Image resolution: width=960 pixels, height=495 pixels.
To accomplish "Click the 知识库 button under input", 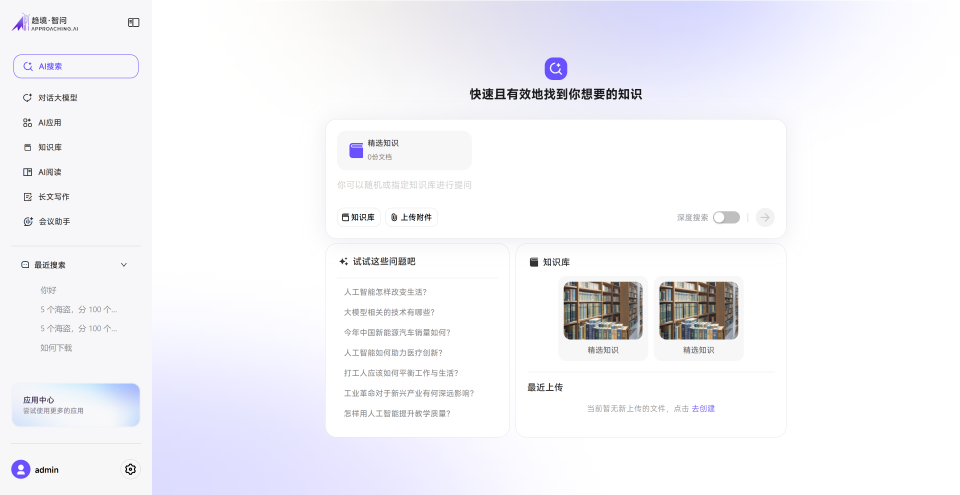I will click(x=359, y=217).
